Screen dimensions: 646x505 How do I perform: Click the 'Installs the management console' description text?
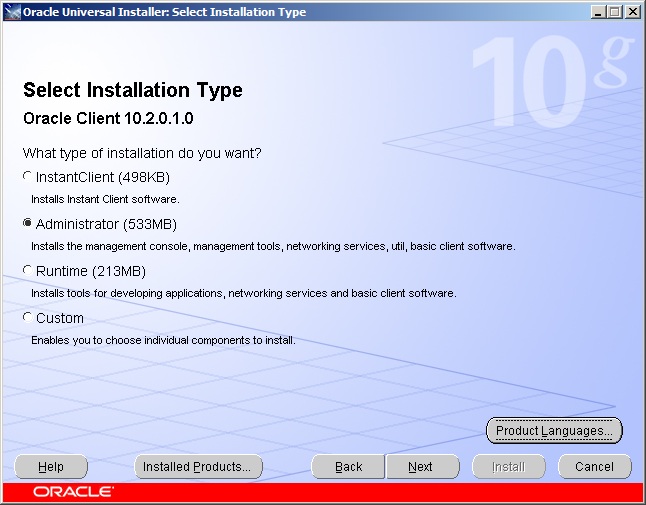click(x=273, y=246)
